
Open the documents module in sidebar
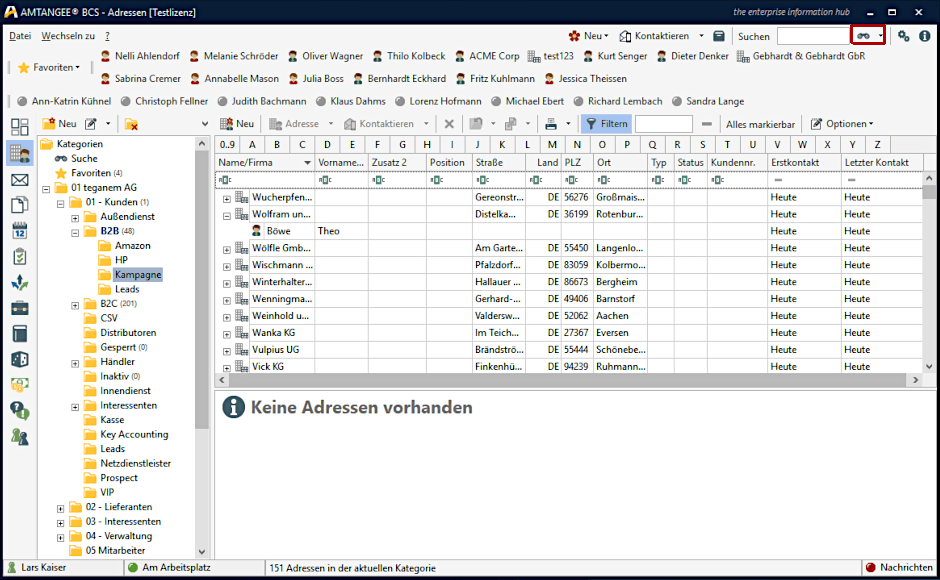coord(19,205)
